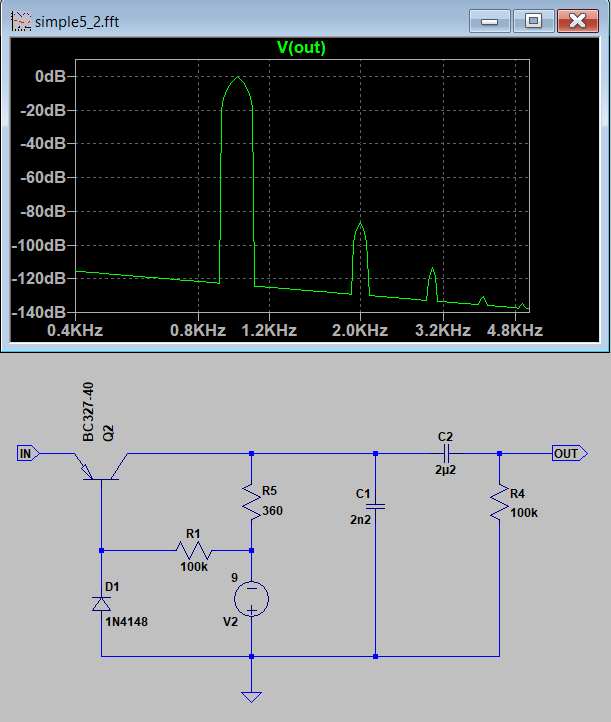Select the Q2 transistor symbol
The width and height of the screenshot is (611, 722).
pyautogui.click(x=101, y=466)
